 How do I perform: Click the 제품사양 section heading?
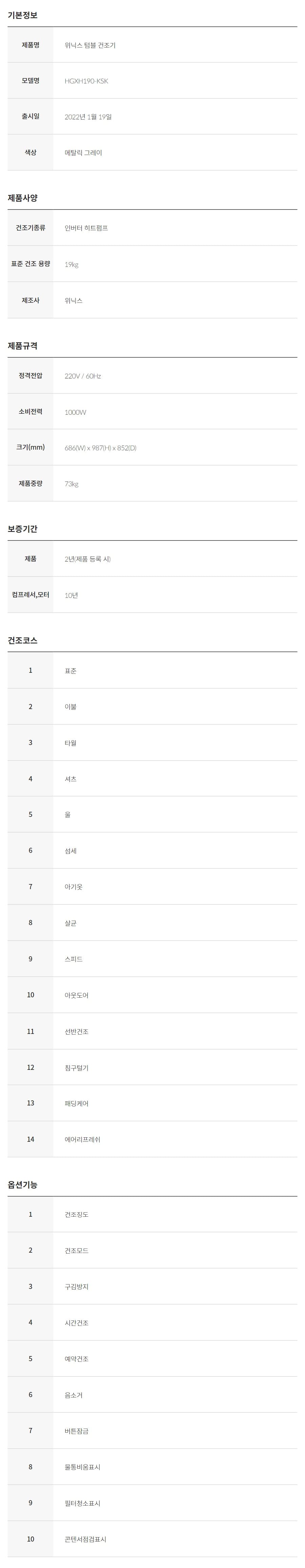(x=22, y=198)
